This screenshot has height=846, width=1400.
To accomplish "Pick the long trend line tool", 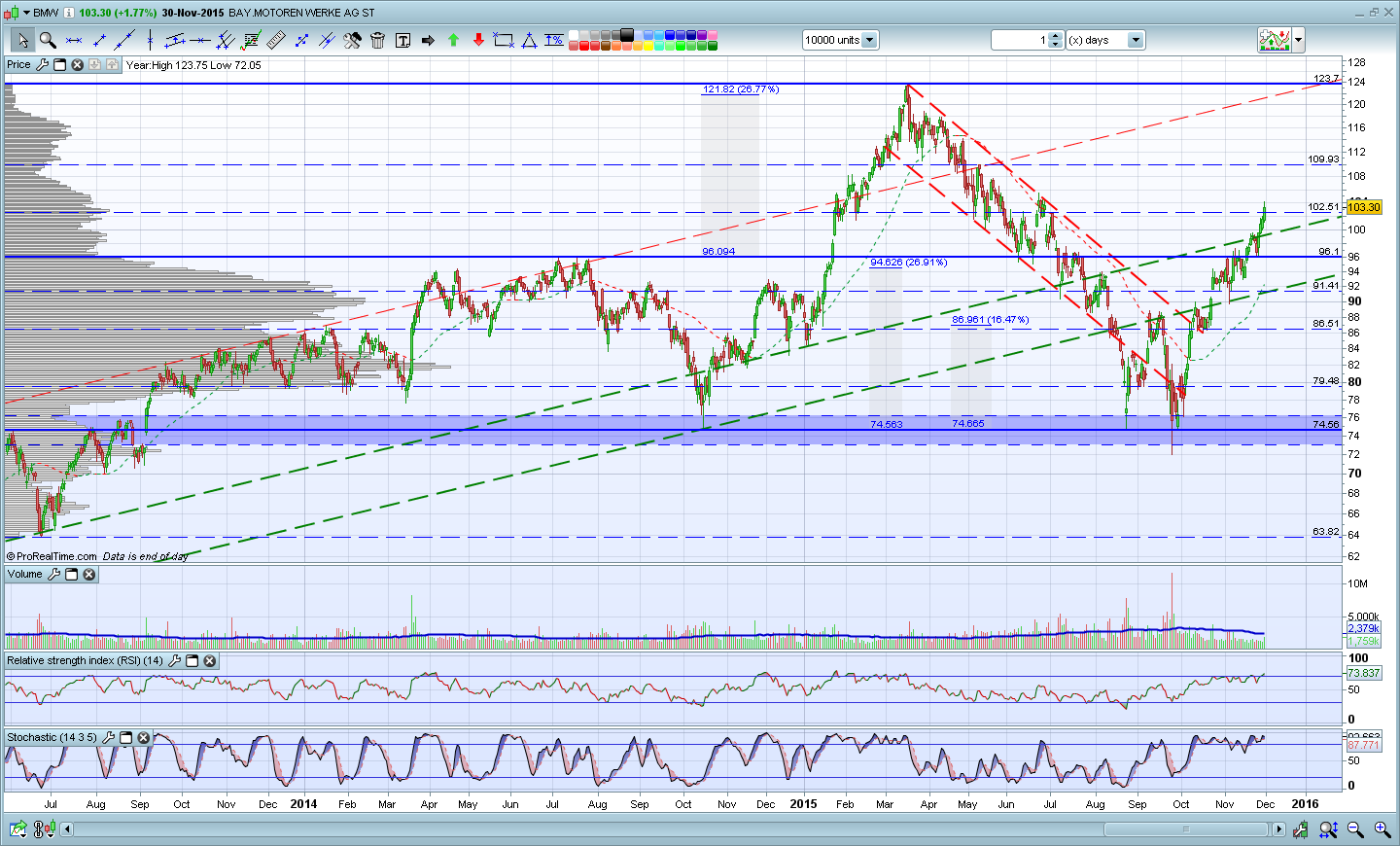I will (x=124, y=40).
